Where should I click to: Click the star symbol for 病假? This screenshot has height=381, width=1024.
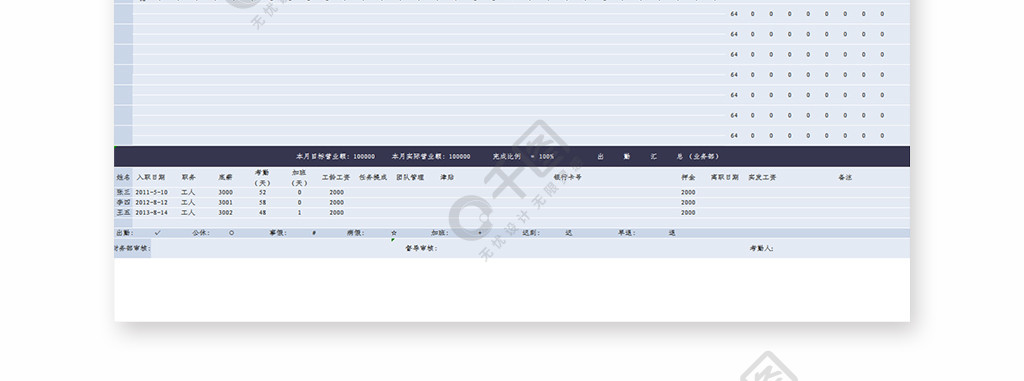pyautogui.click(x=394, y=233)
